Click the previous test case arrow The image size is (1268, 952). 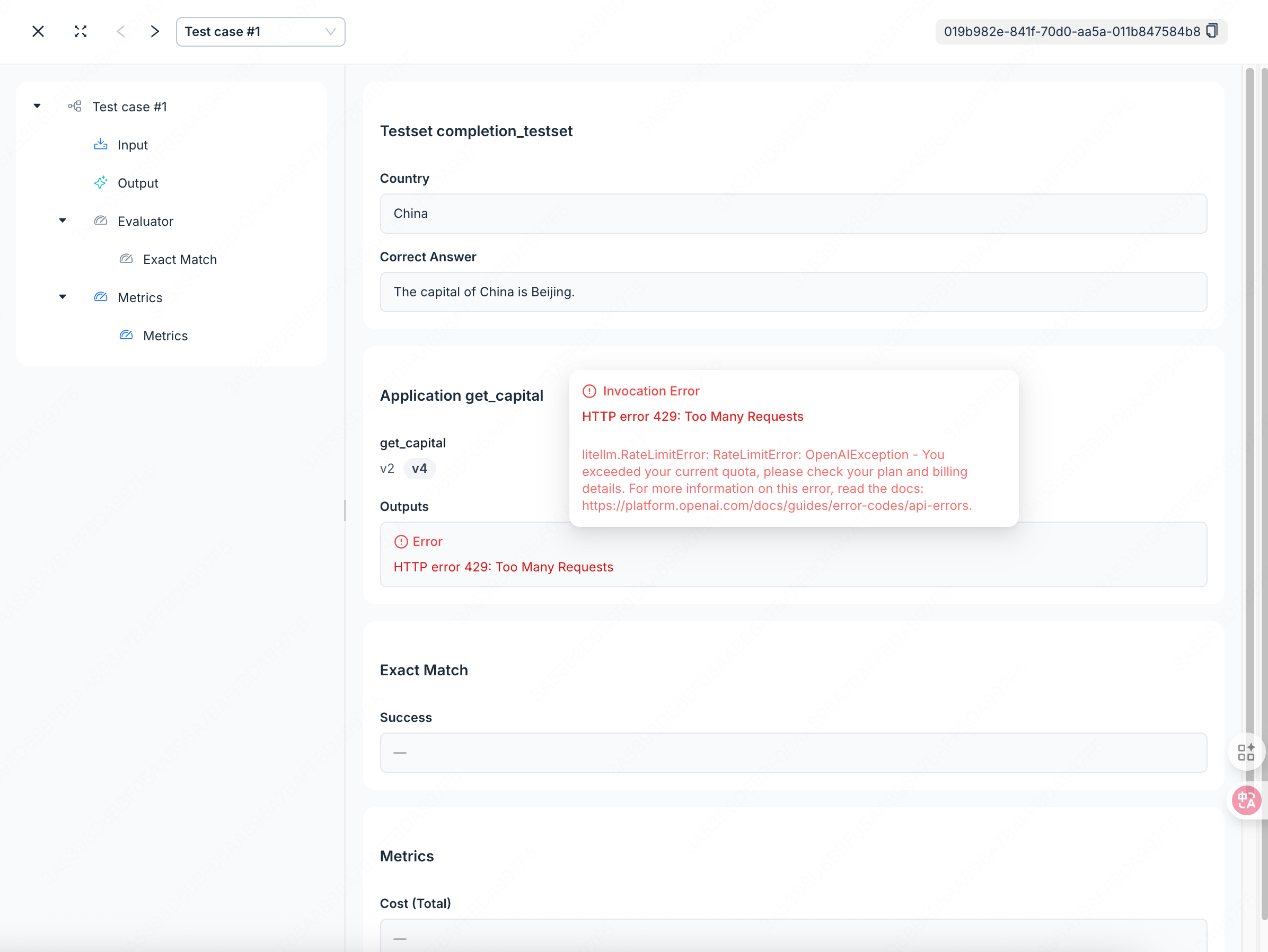pos(120,31)
